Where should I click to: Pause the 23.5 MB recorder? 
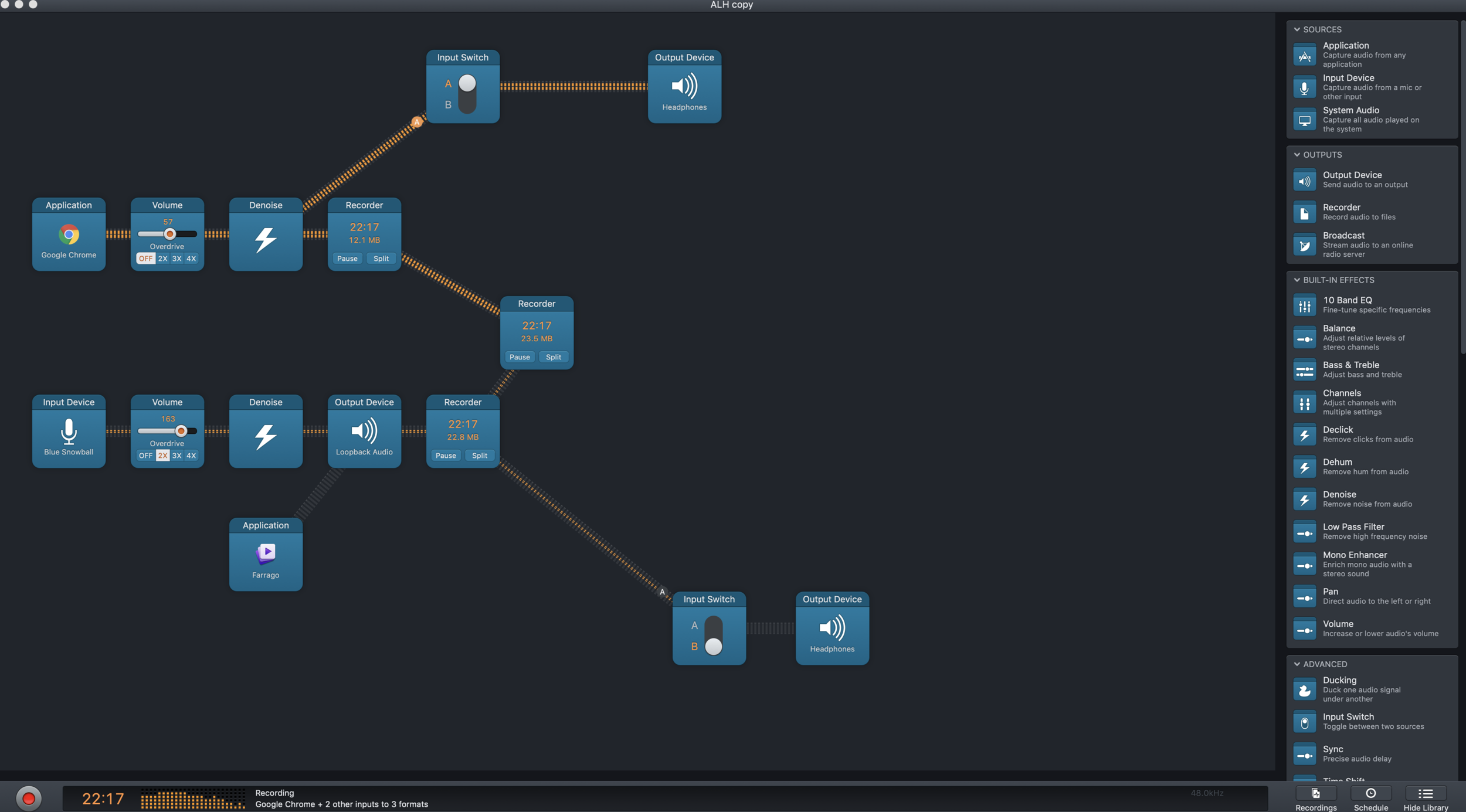pyautogui.click(x=520, y=357)
